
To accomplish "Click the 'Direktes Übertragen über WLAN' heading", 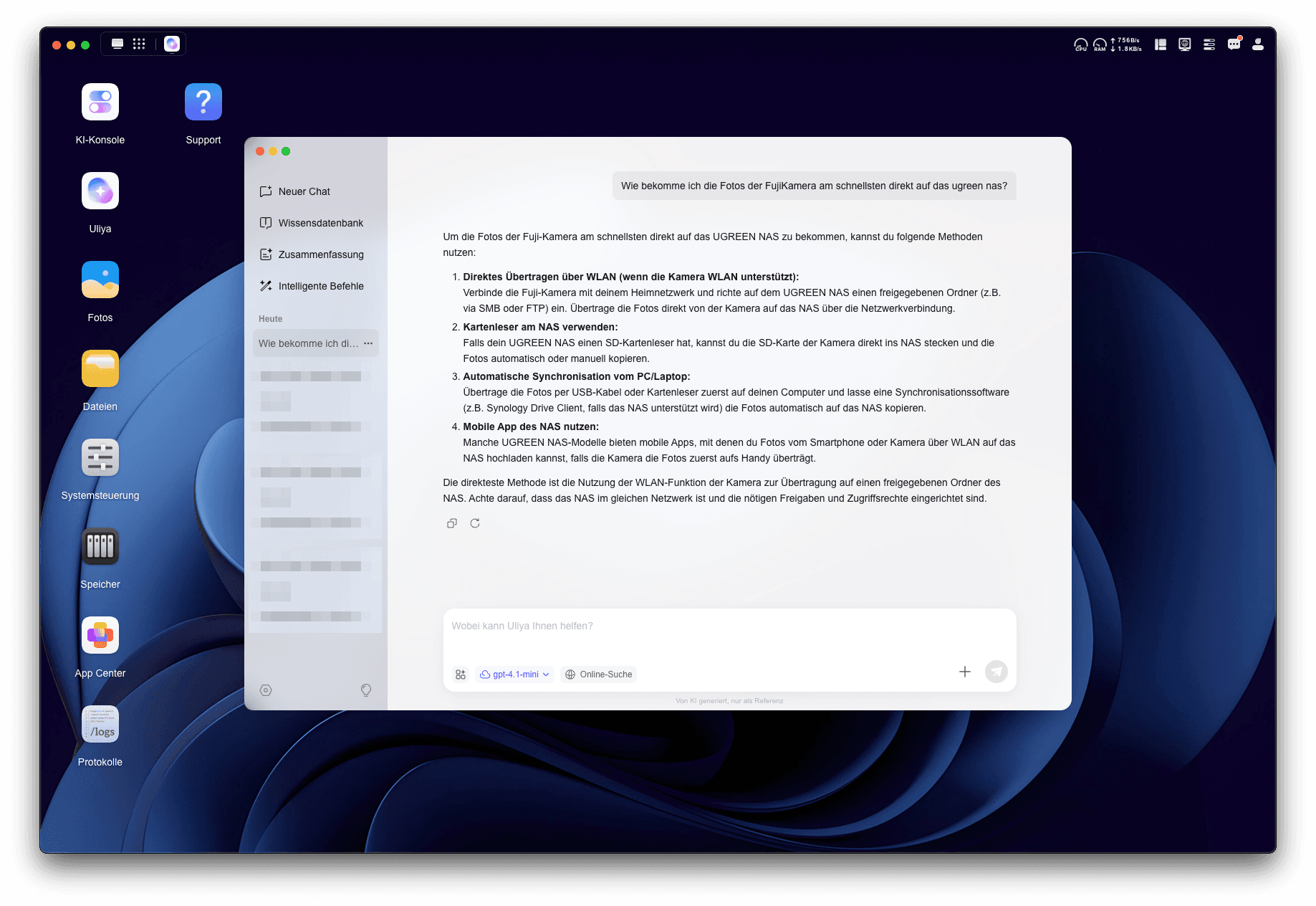I will coord(630,277).
